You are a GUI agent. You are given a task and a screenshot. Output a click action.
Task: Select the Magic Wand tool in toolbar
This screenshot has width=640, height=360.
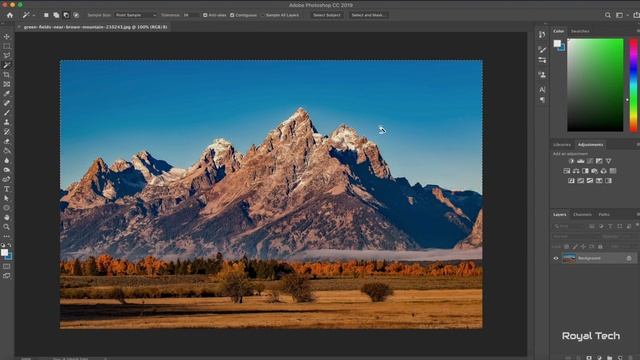click(x=7, y=65)
